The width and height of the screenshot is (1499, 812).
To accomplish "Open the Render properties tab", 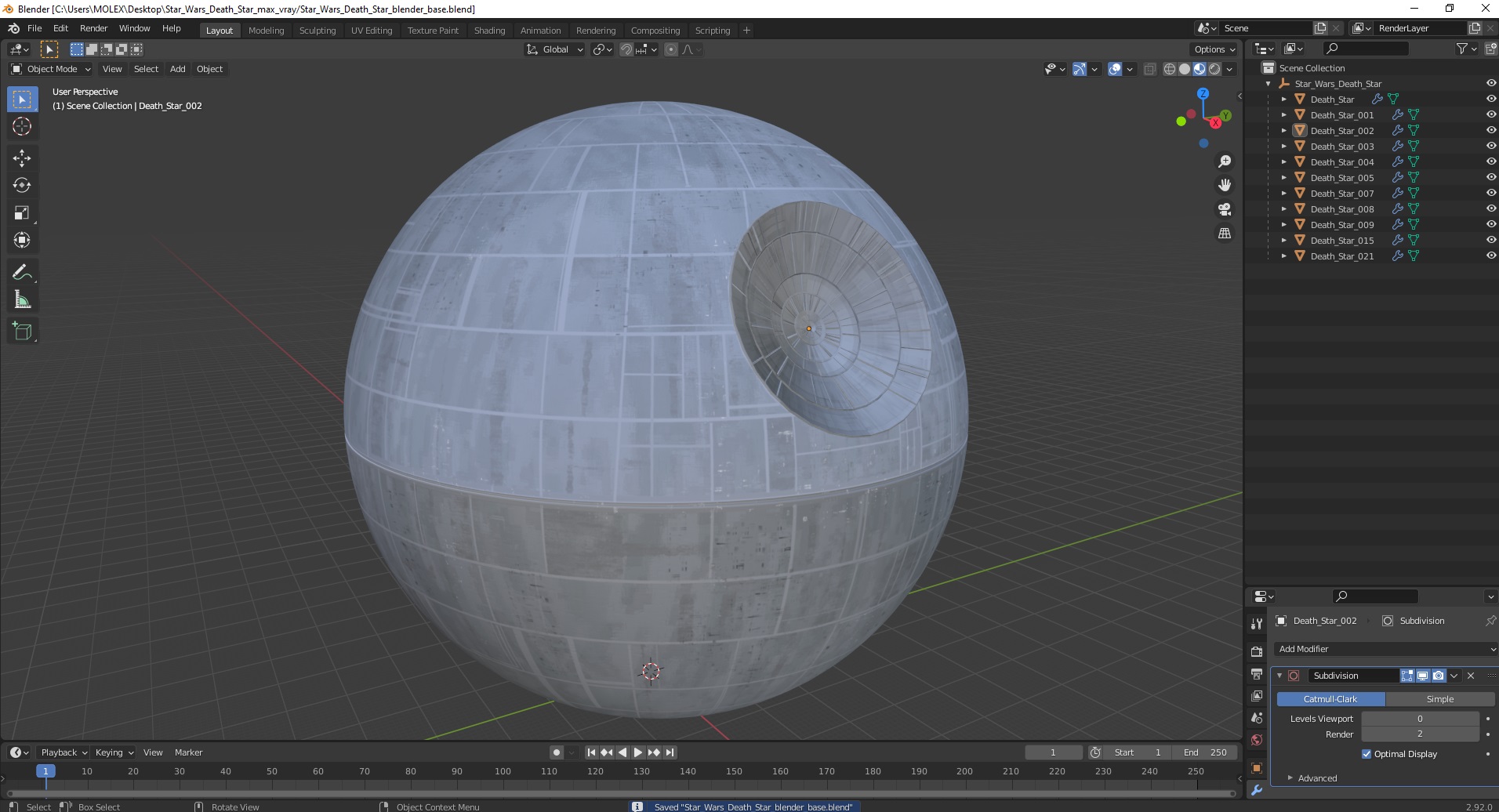I will 1257,651.
